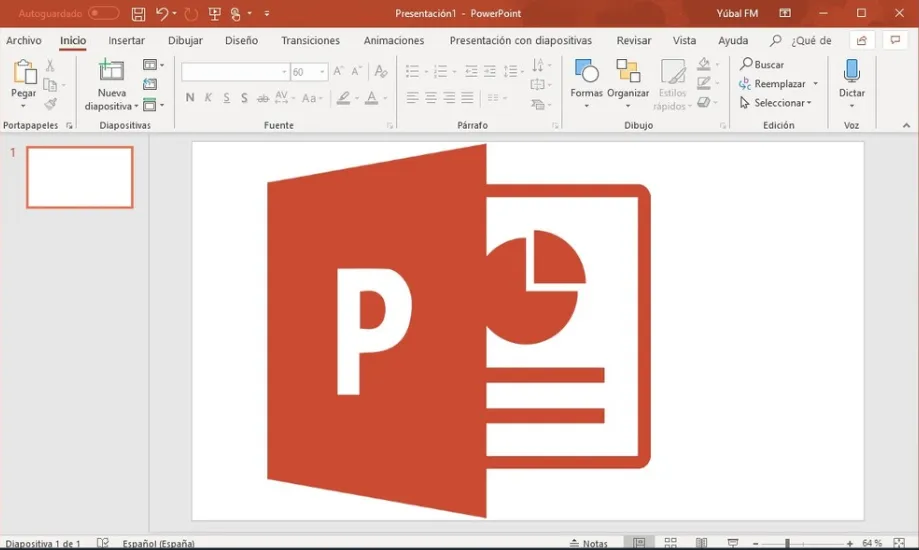The image size is (919, 550).
Task: Align text left
Action: (413, 98)
